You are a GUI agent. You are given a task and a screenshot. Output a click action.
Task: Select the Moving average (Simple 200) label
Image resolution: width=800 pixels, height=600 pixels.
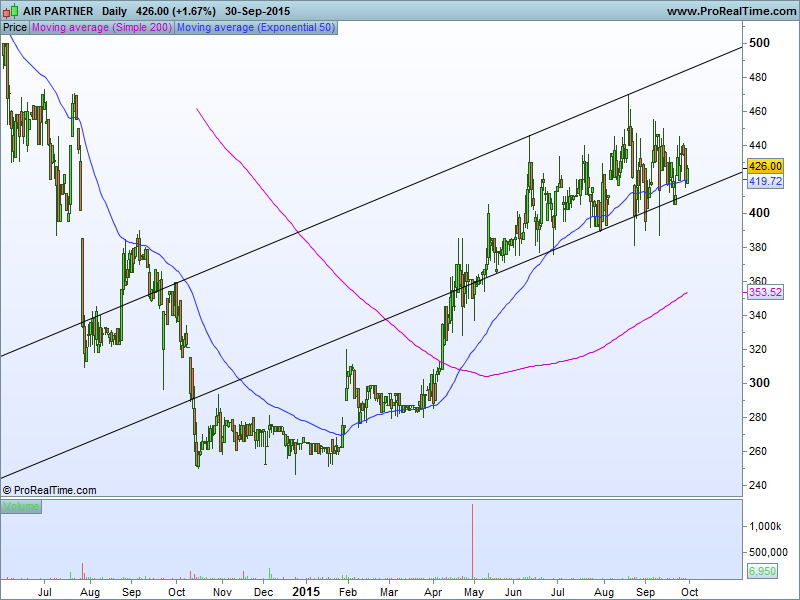tap(102, 28)
